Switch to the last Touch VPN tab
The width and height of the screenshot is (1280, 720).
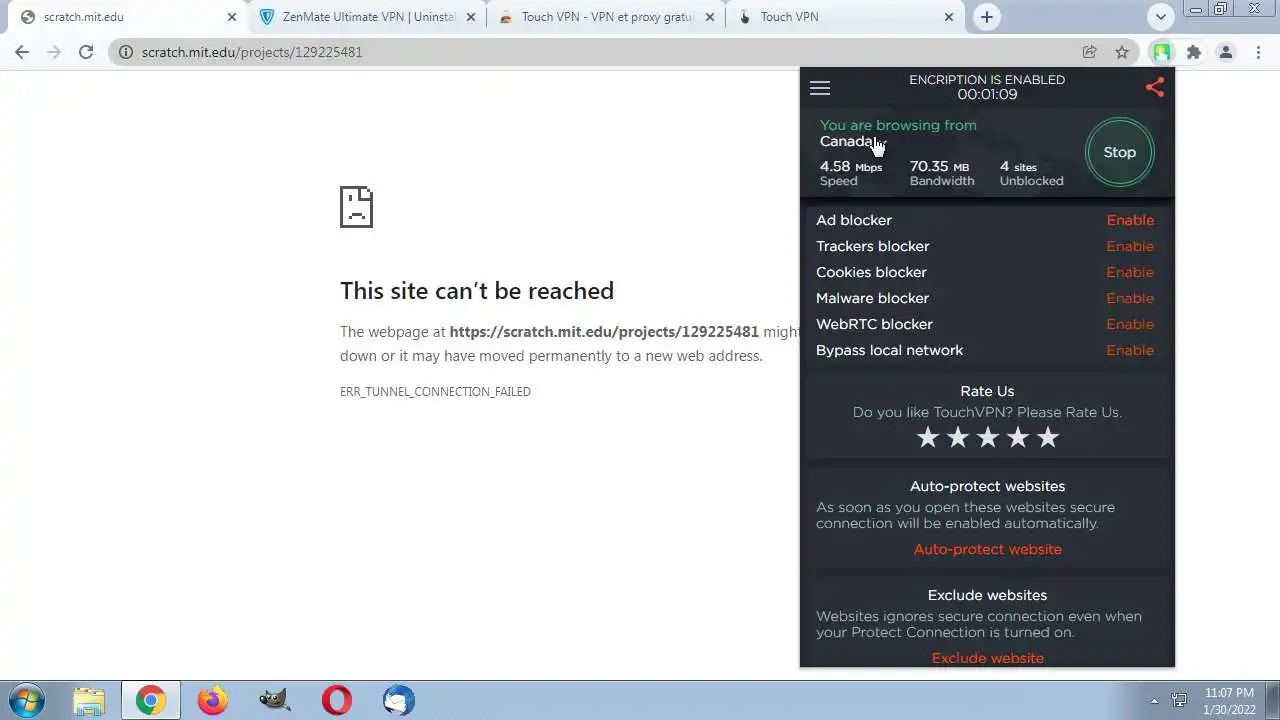[x=846, y=17]
